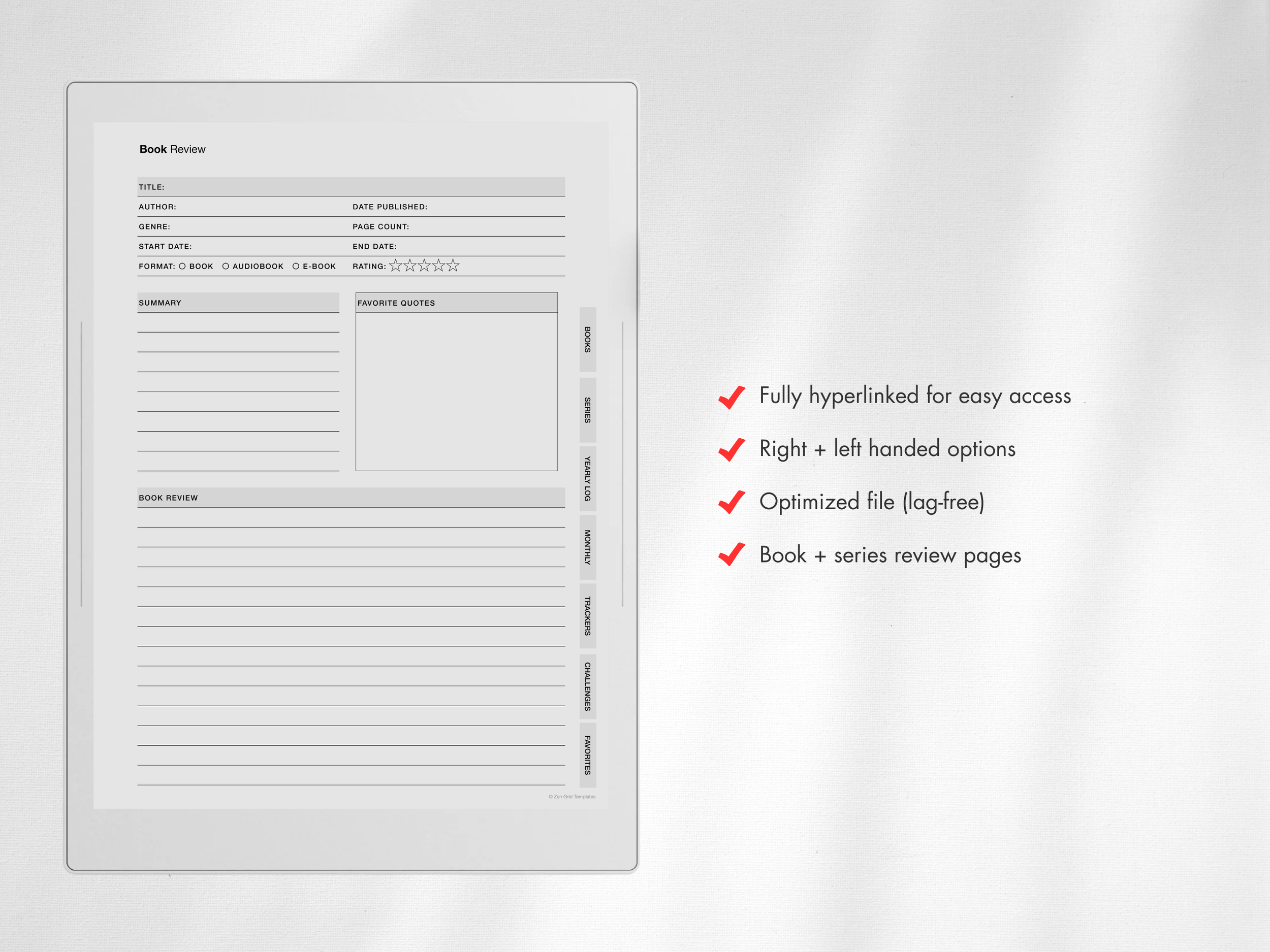Click the FORMAT label
This screenshot has width=1270, height=952.
157,266
